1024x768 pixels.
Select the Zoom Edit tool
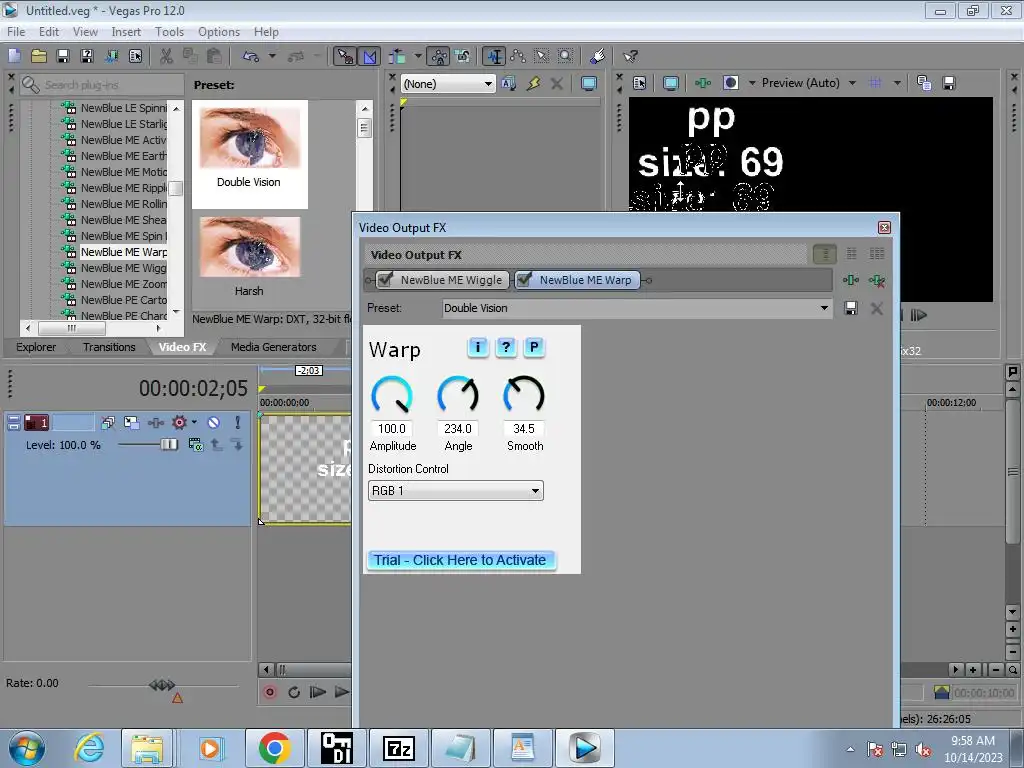click(x=566, y=57)
